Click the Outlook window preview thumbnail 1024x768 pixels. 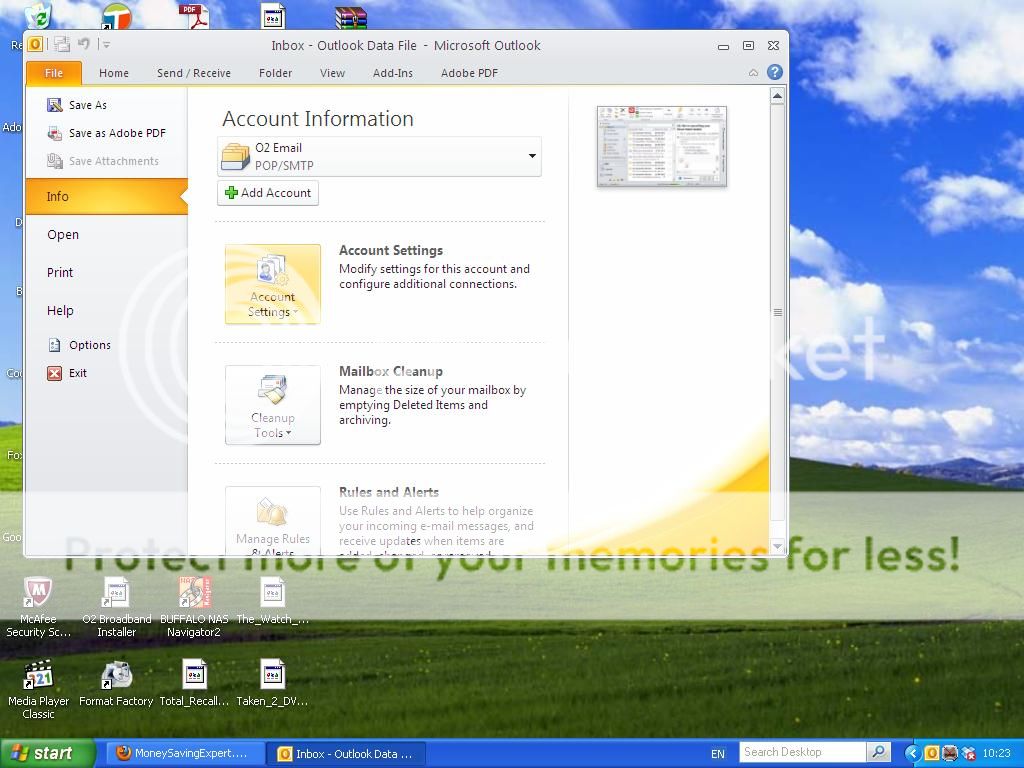click(x=661, y=146)
